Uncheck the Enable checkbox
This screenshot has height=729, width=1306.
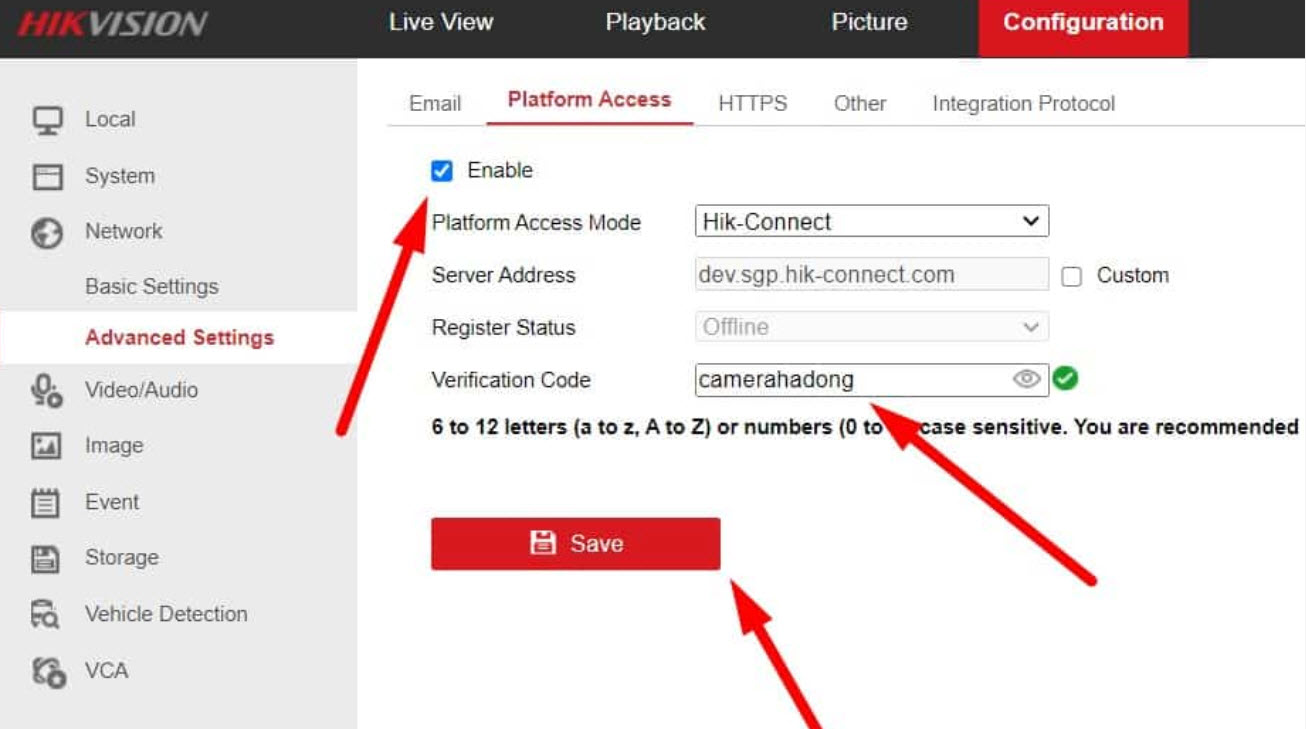tap(442, 171)
